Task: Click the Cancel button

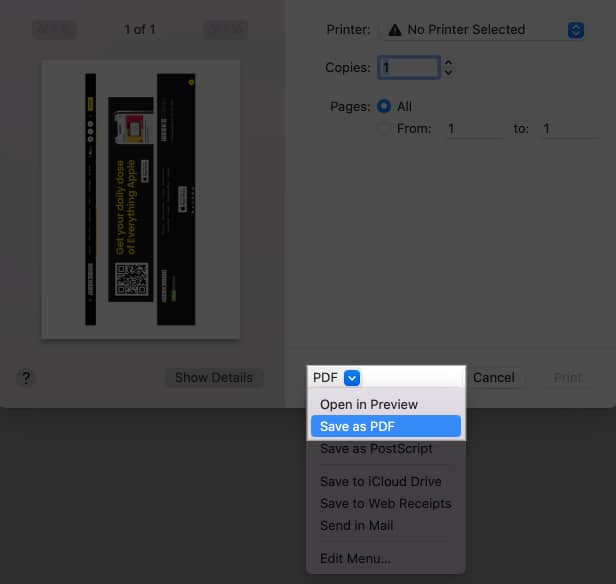Action: (493, 378)
